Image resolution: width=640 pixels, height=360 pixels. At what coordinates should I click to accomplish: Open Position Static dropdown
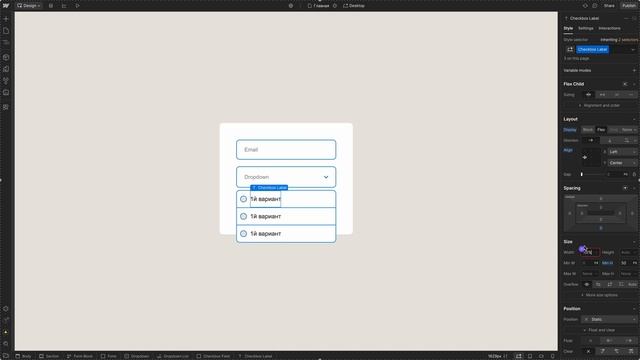point(609,319)
